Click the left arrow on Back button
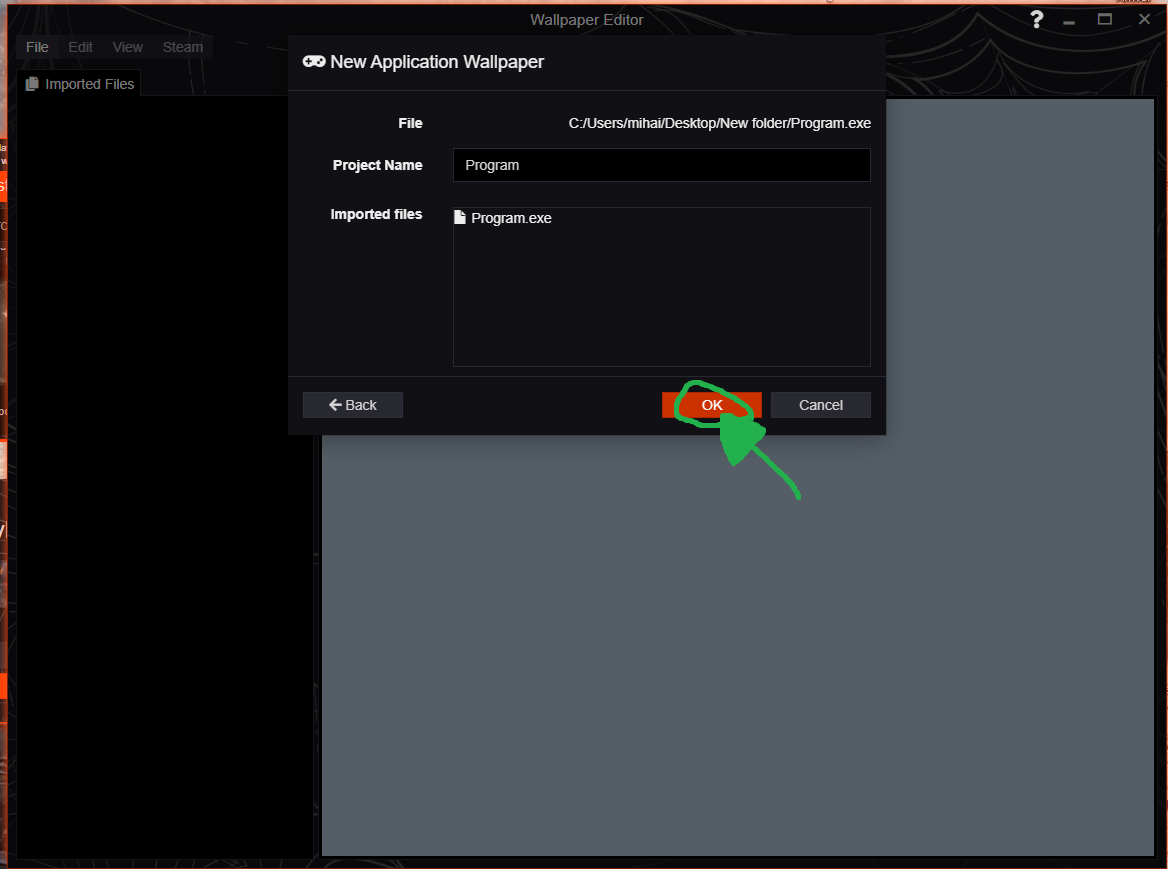1168x869 pixels. (x=335, y=405)
